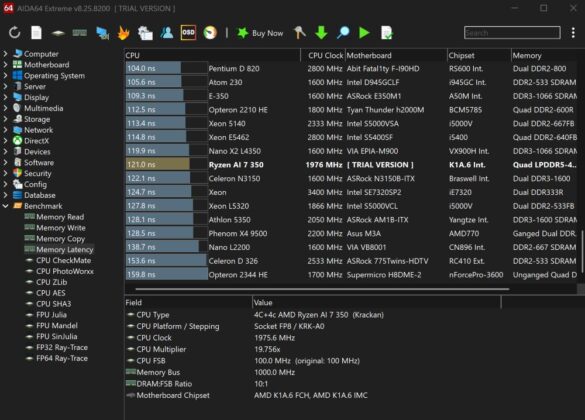Sort by CPU Clock column header

tap(323, 55)
